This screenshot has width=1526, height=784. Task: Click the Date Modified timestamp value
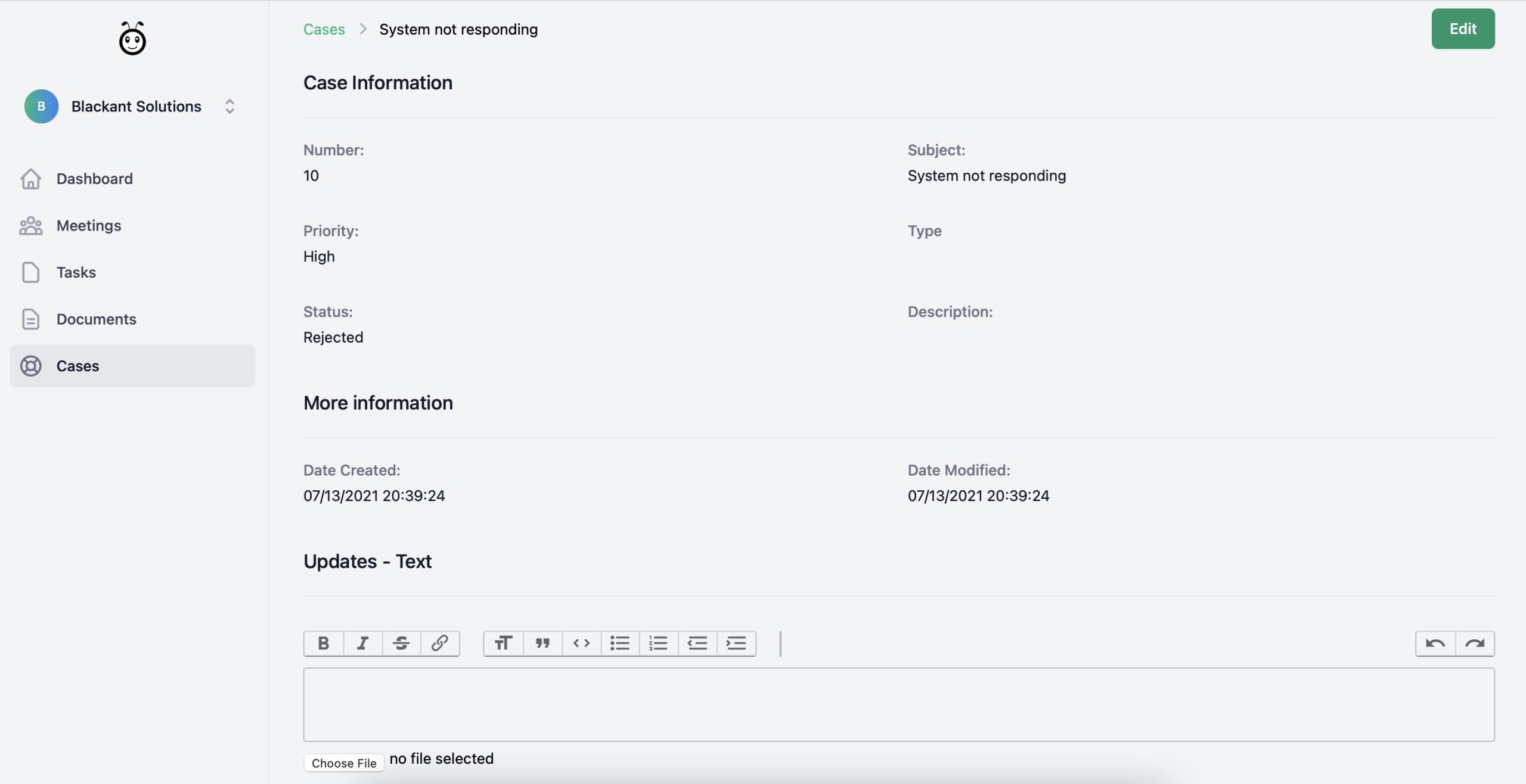(978, 496)
